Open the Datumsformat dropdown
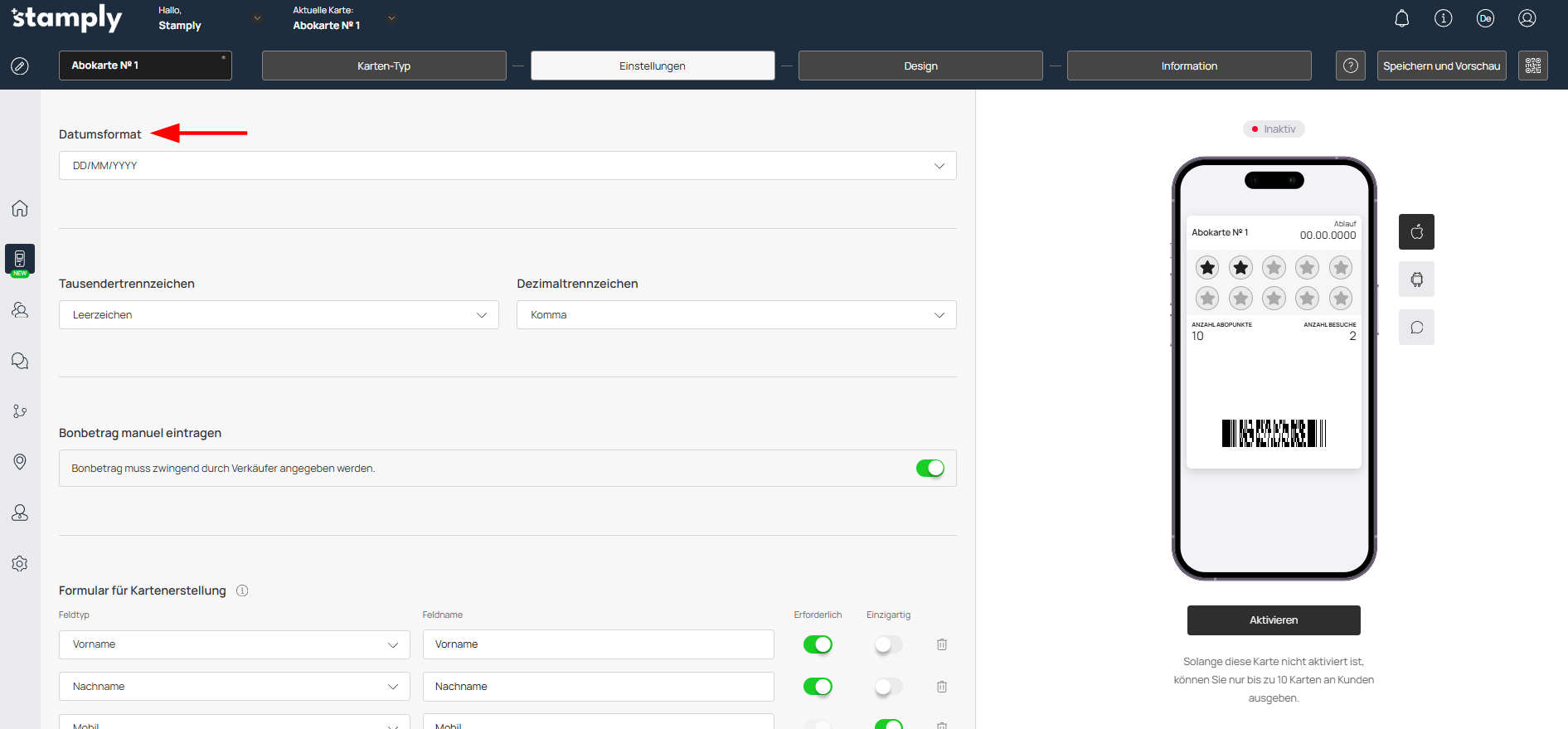Viewport: 1568px width, 729px height. (x=507, y=166)
